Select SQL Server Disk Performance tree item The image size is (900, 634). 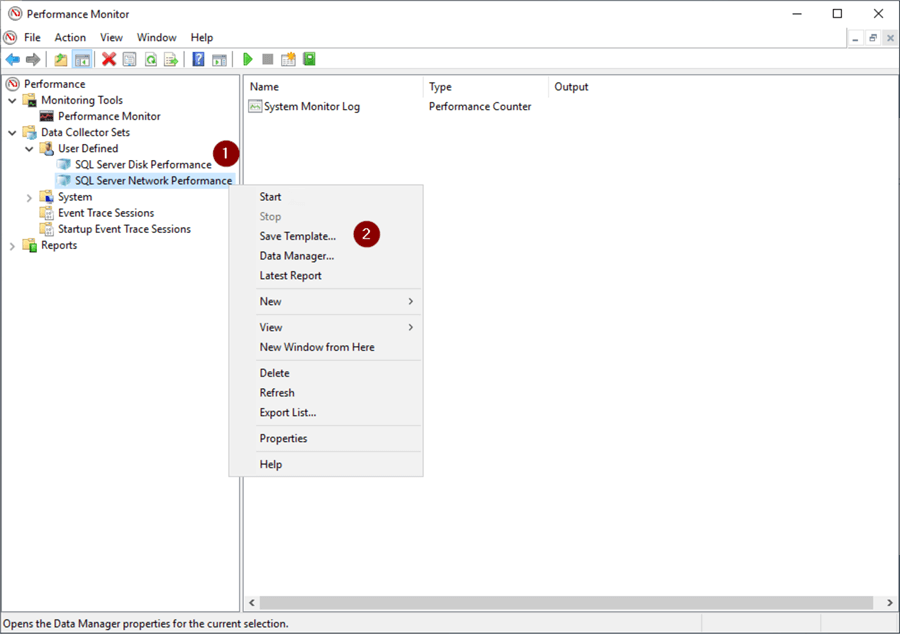tap(142, 165)
